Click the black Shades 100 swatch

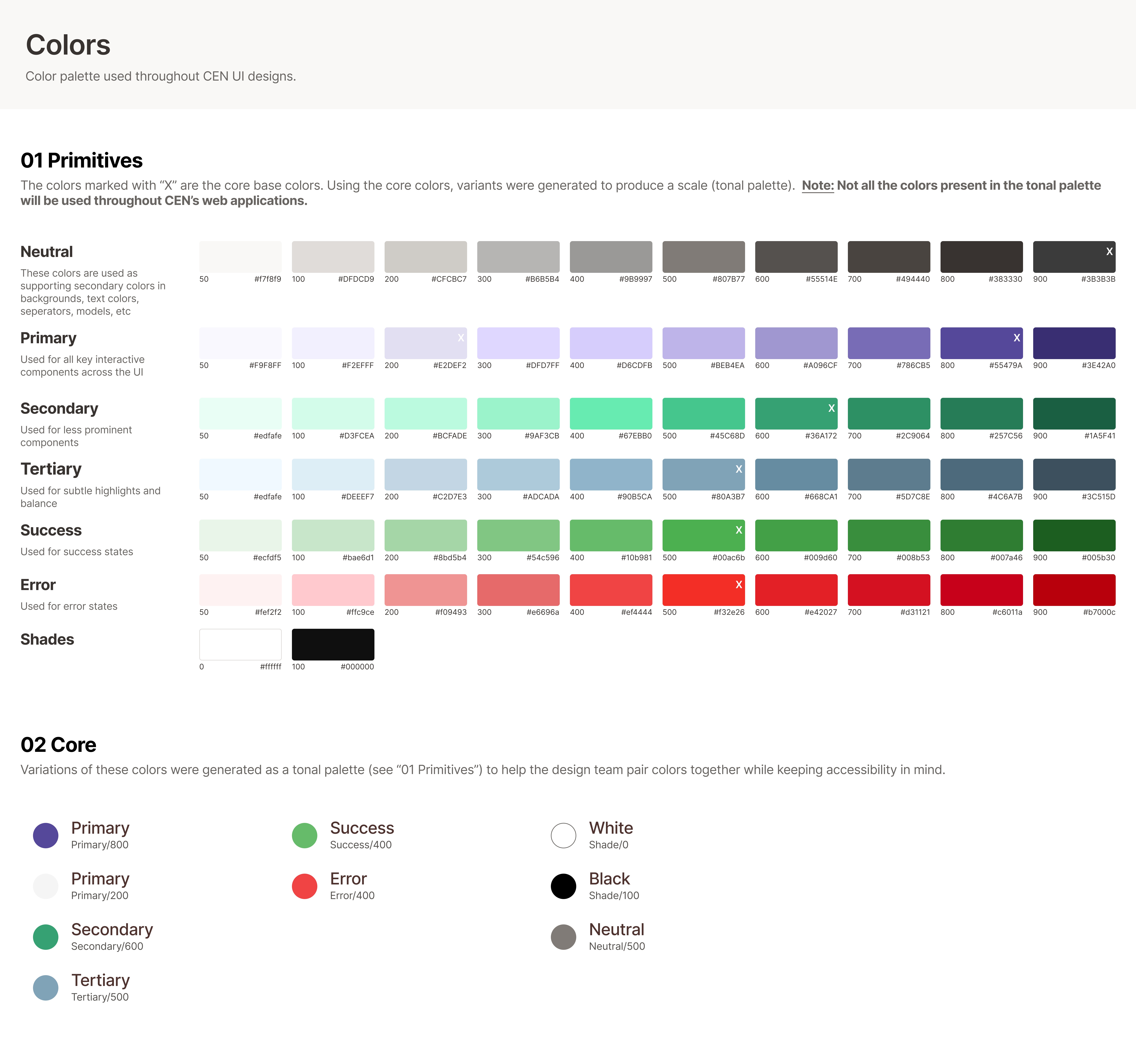(333, 644)
